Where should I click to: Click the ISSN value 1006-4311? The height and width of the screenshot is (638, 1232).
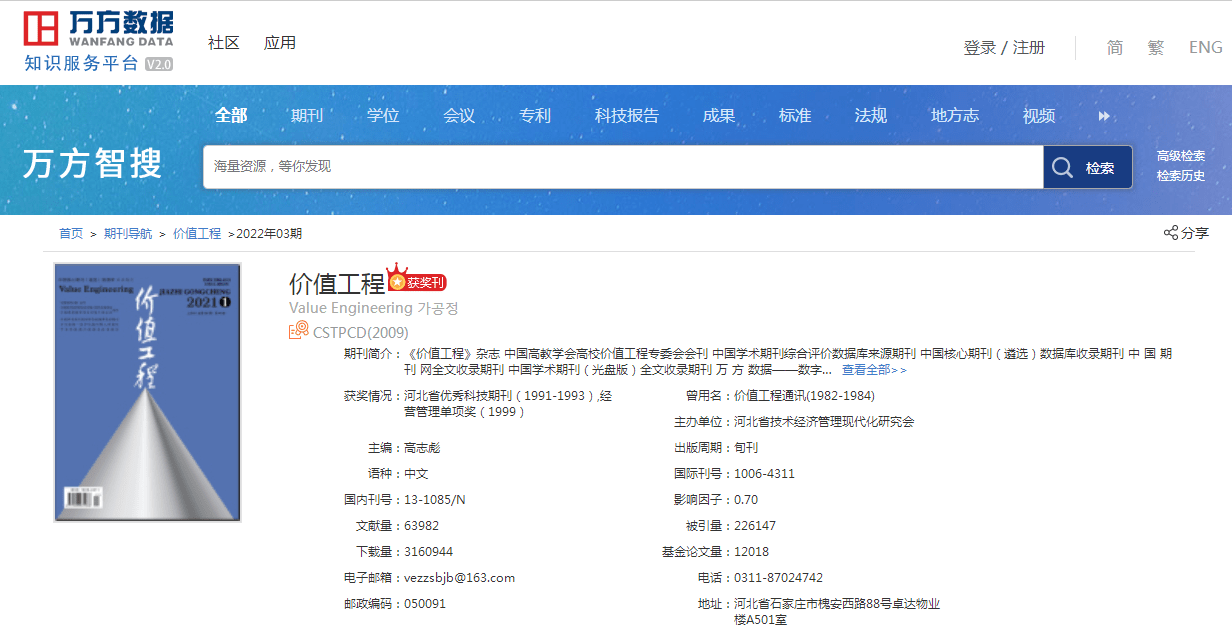[x=764, y=474]
